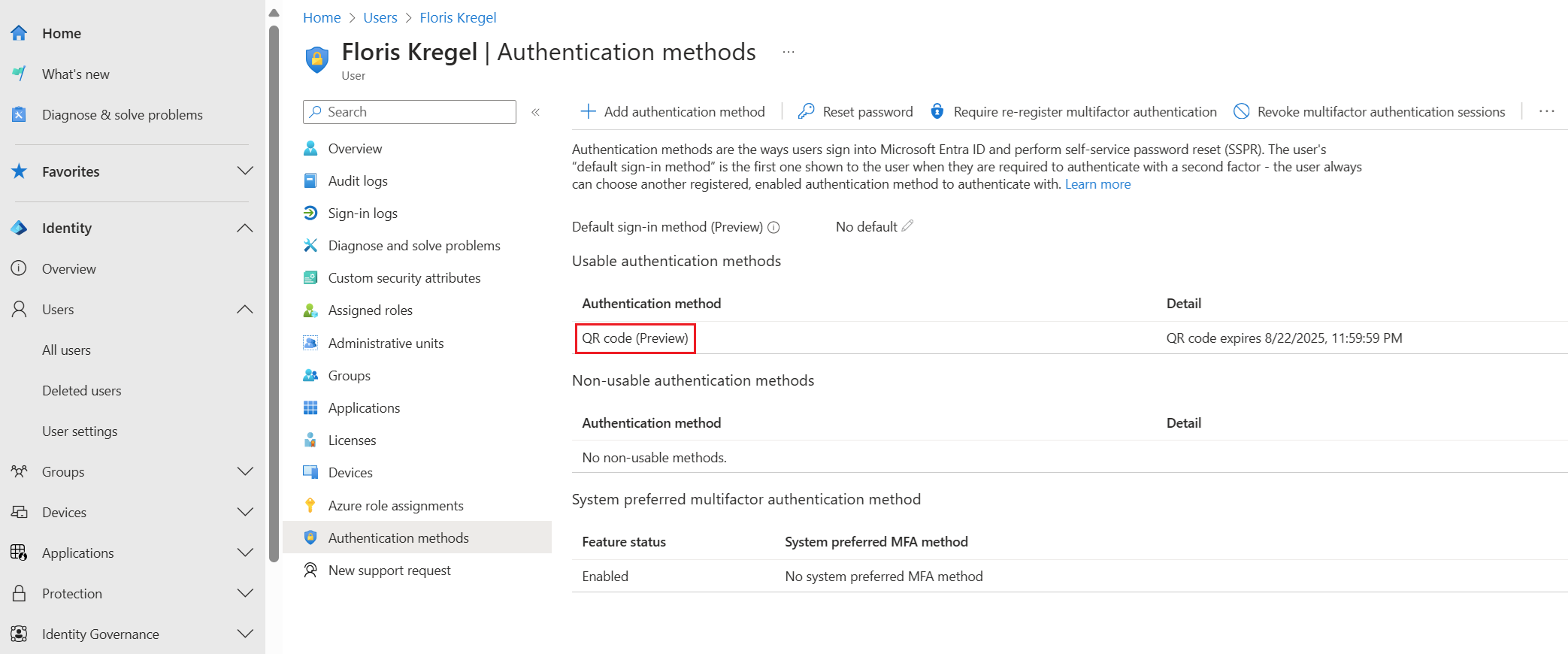Click inside the Search field
Image resolution: width=1568 pixels, height=654 pixels.
coord(408,111)
